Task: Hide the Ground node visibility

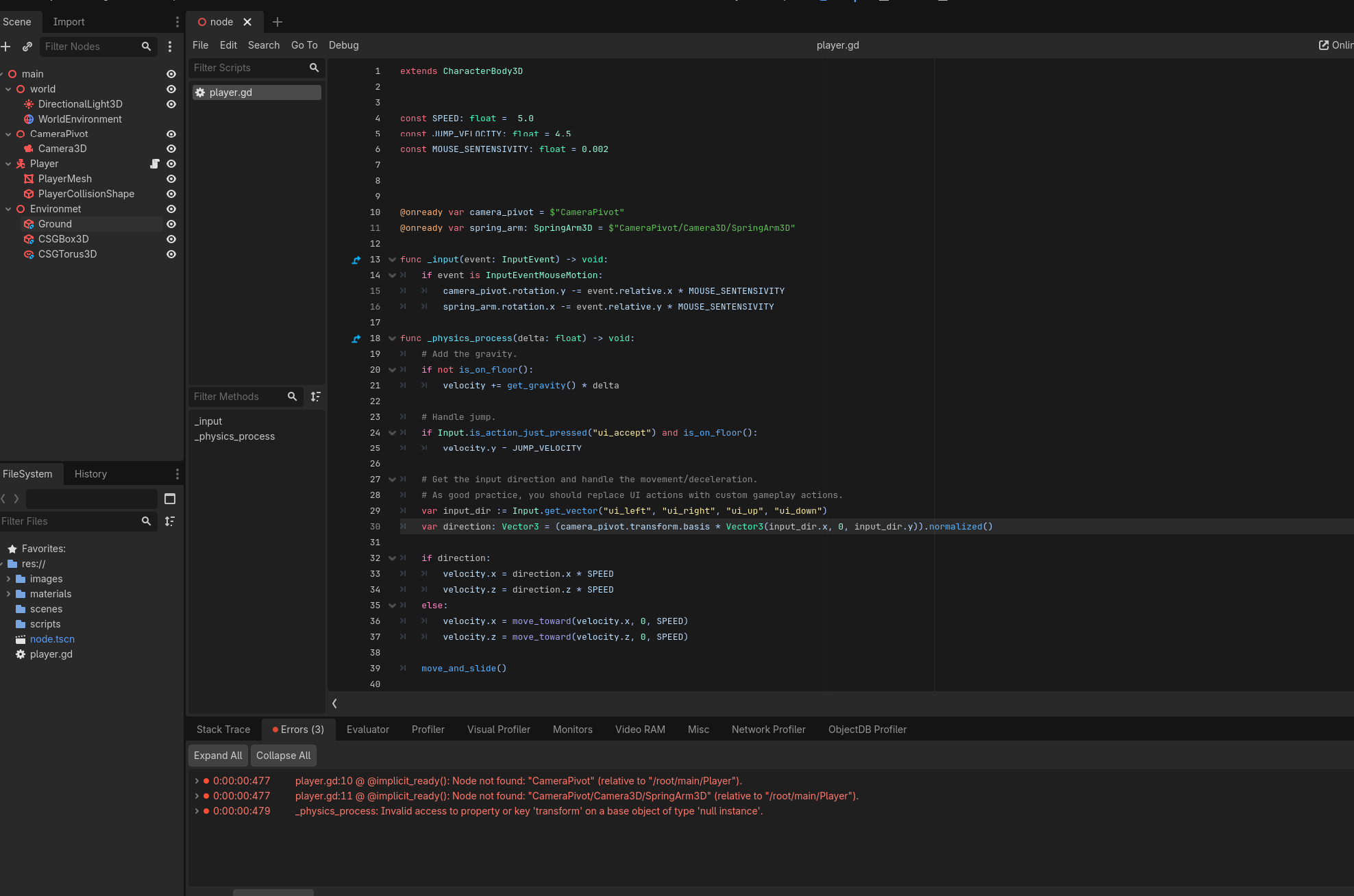Action: 171,224
